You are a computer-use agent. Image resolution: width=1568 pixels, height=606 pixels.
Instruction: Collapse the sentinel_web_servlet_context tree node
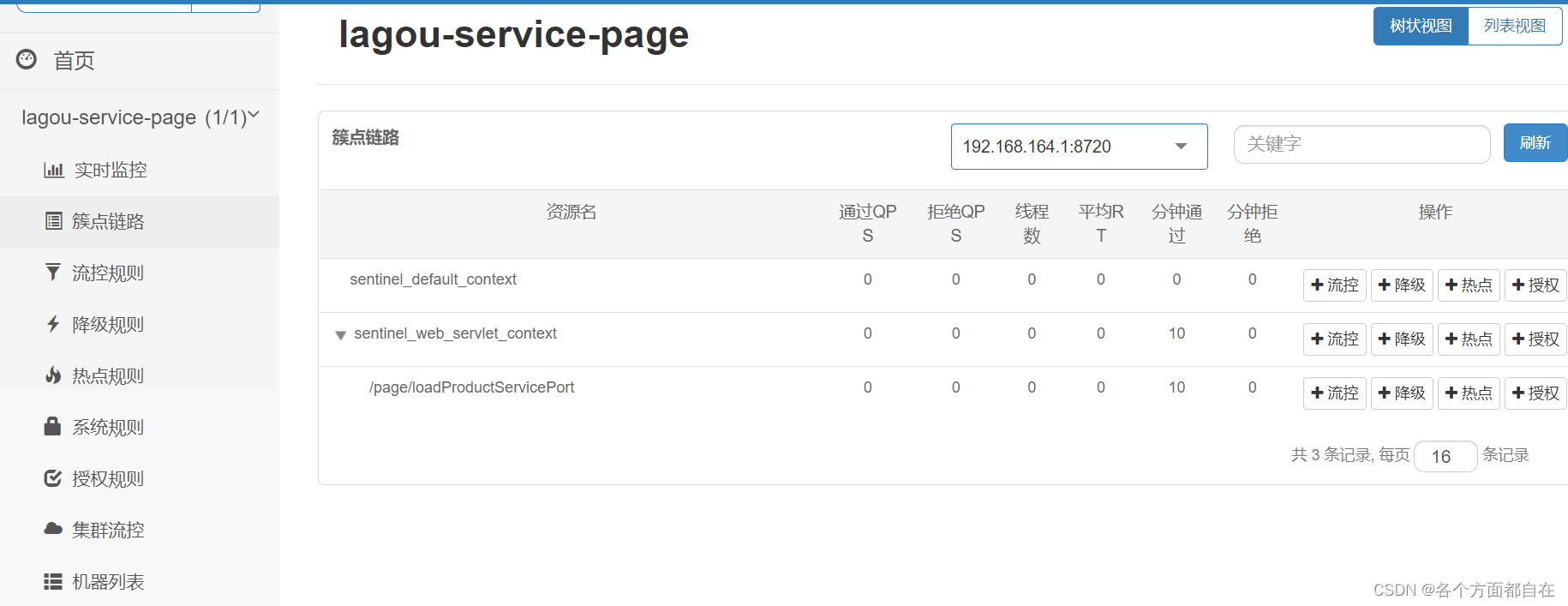click(x=340, y=335)
